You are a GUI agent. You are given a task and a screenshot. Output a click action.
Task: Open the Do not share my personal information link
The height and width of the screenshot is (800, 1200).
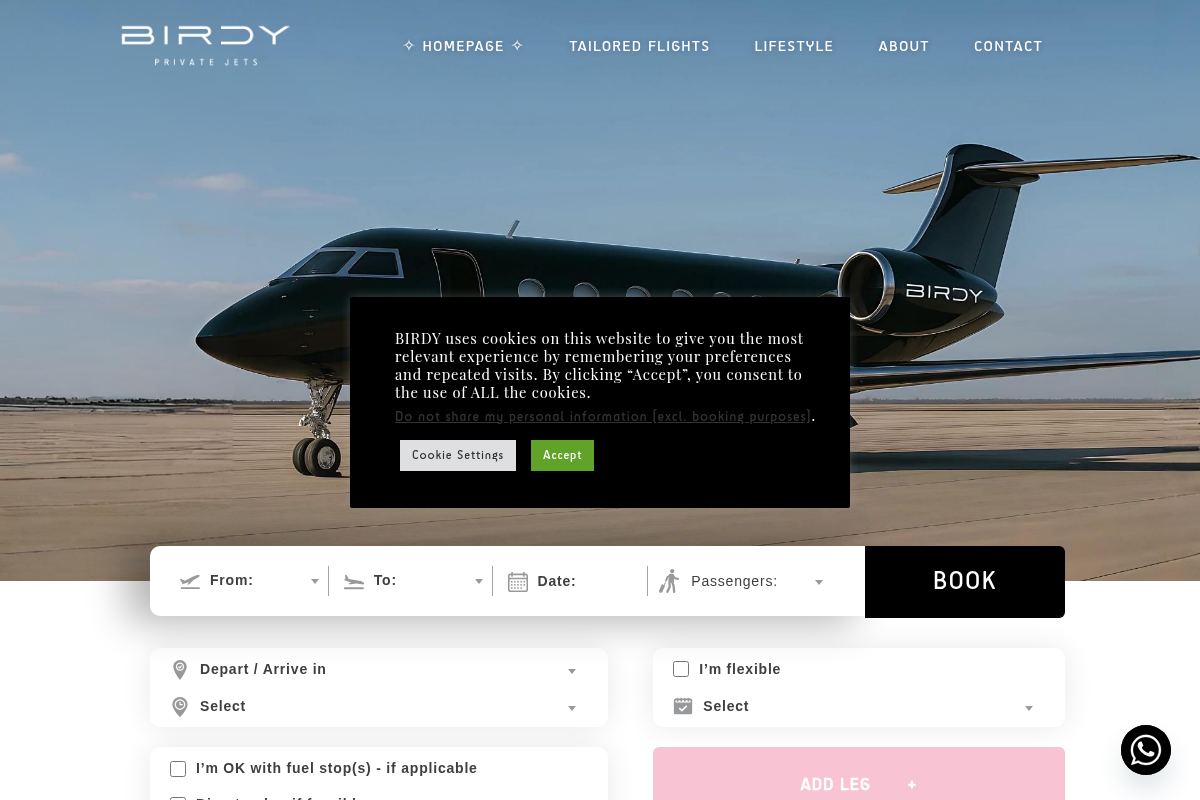[603, 417]
